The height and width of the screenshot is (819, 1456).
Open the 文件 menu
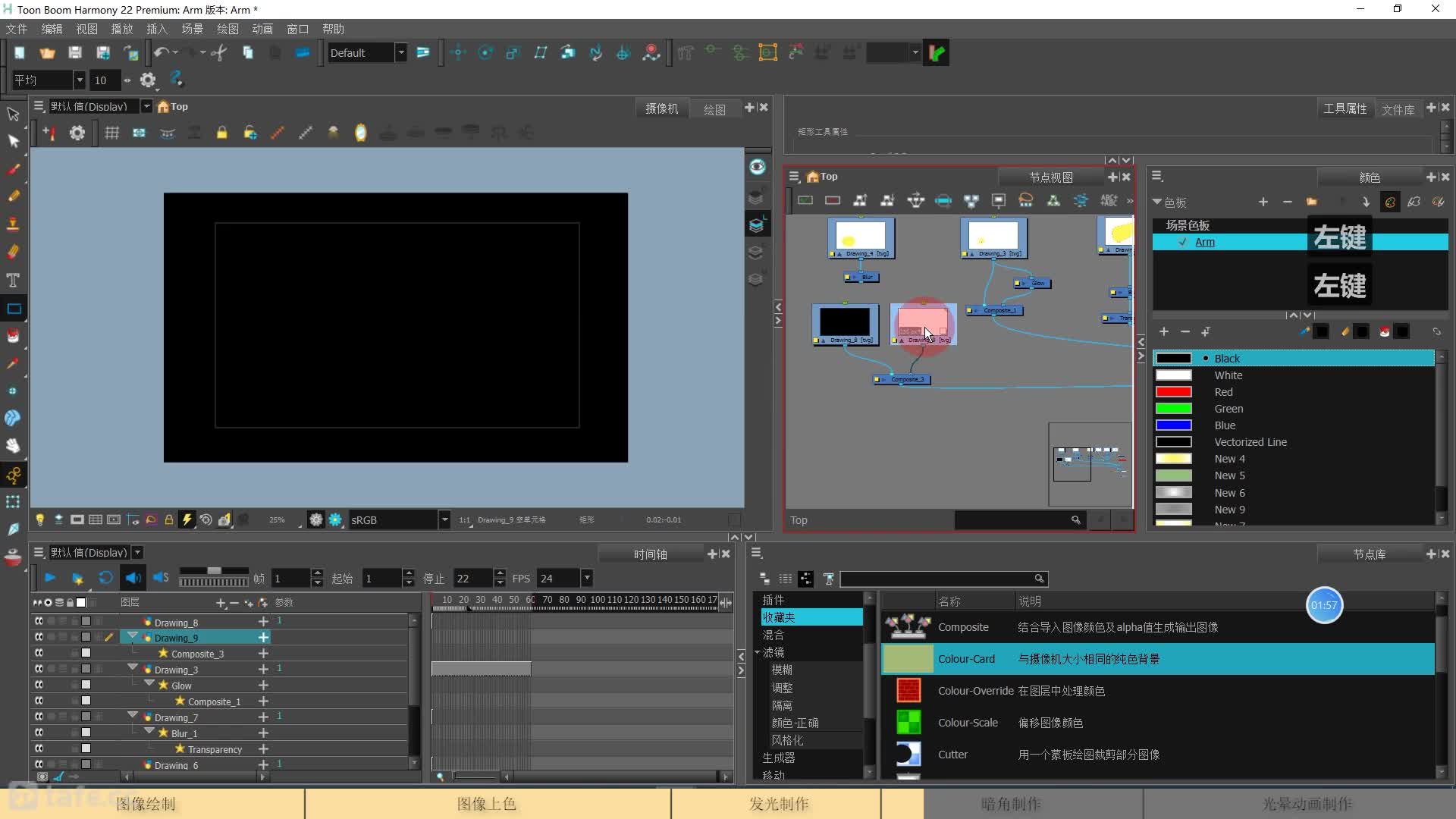coord(17,29)
